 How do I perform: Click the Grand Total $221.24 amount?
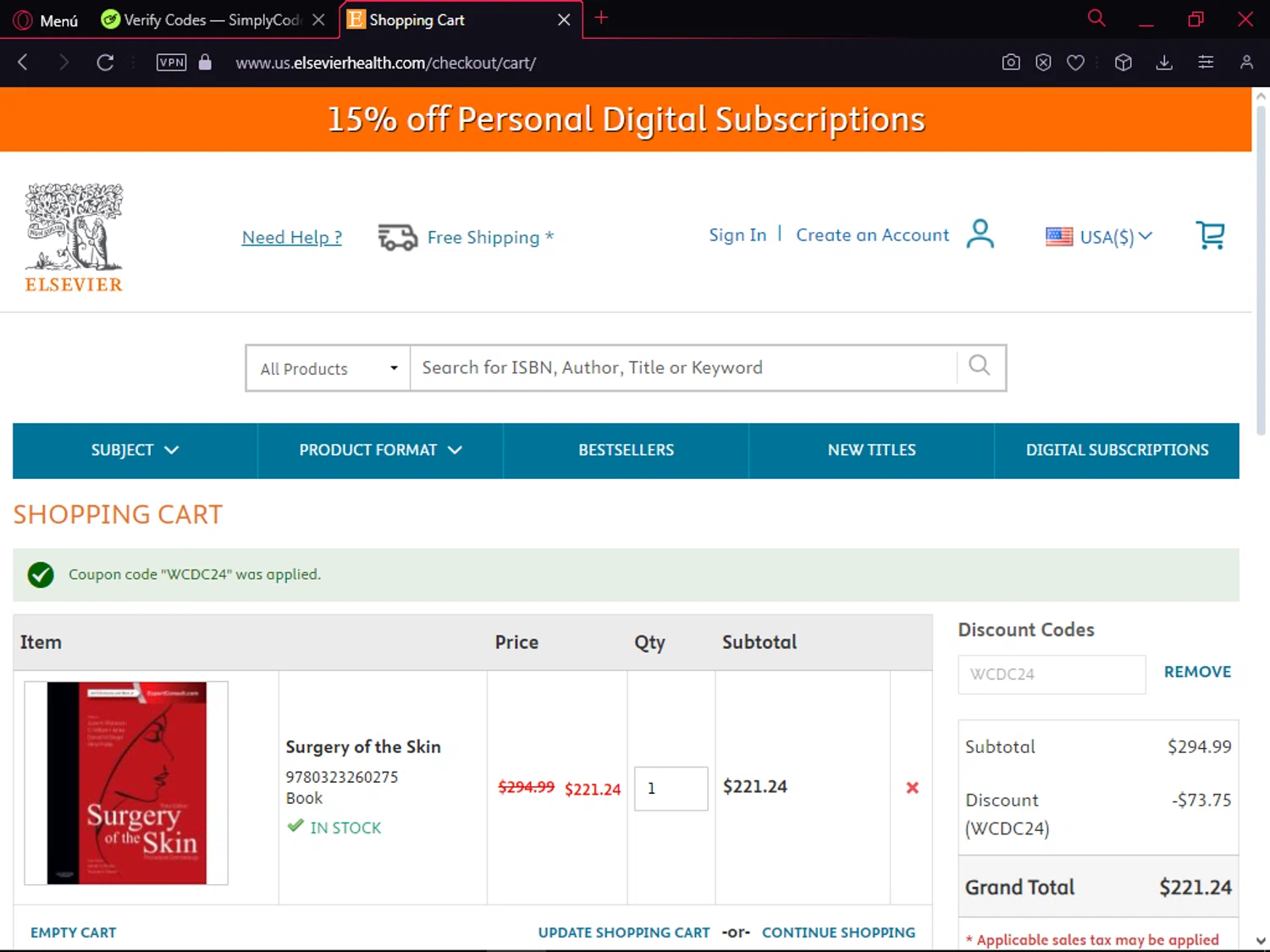pos(1195,887)
